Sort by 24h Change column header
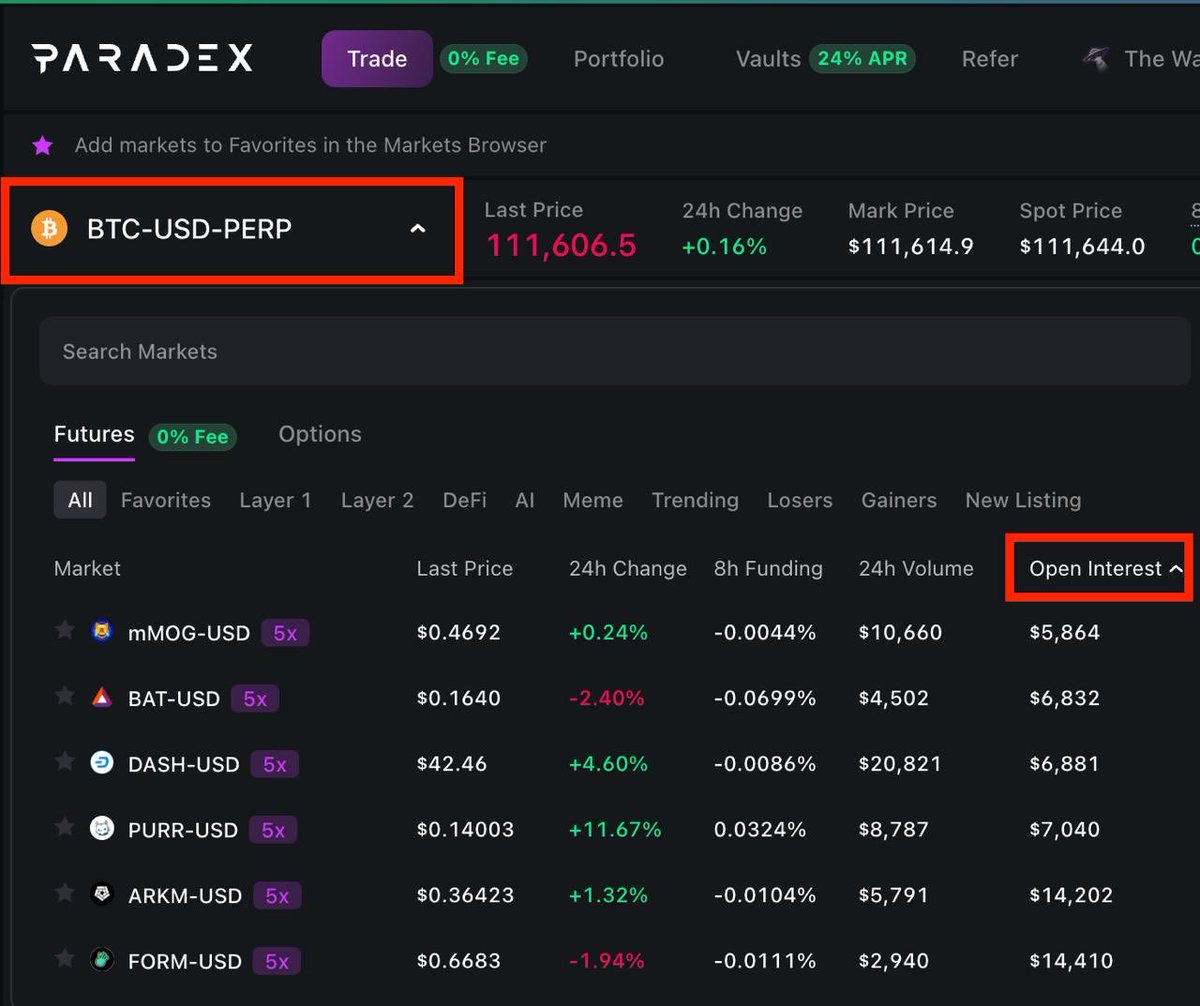The width and height of the screenshot is (1200, 1006). (628, 569)
